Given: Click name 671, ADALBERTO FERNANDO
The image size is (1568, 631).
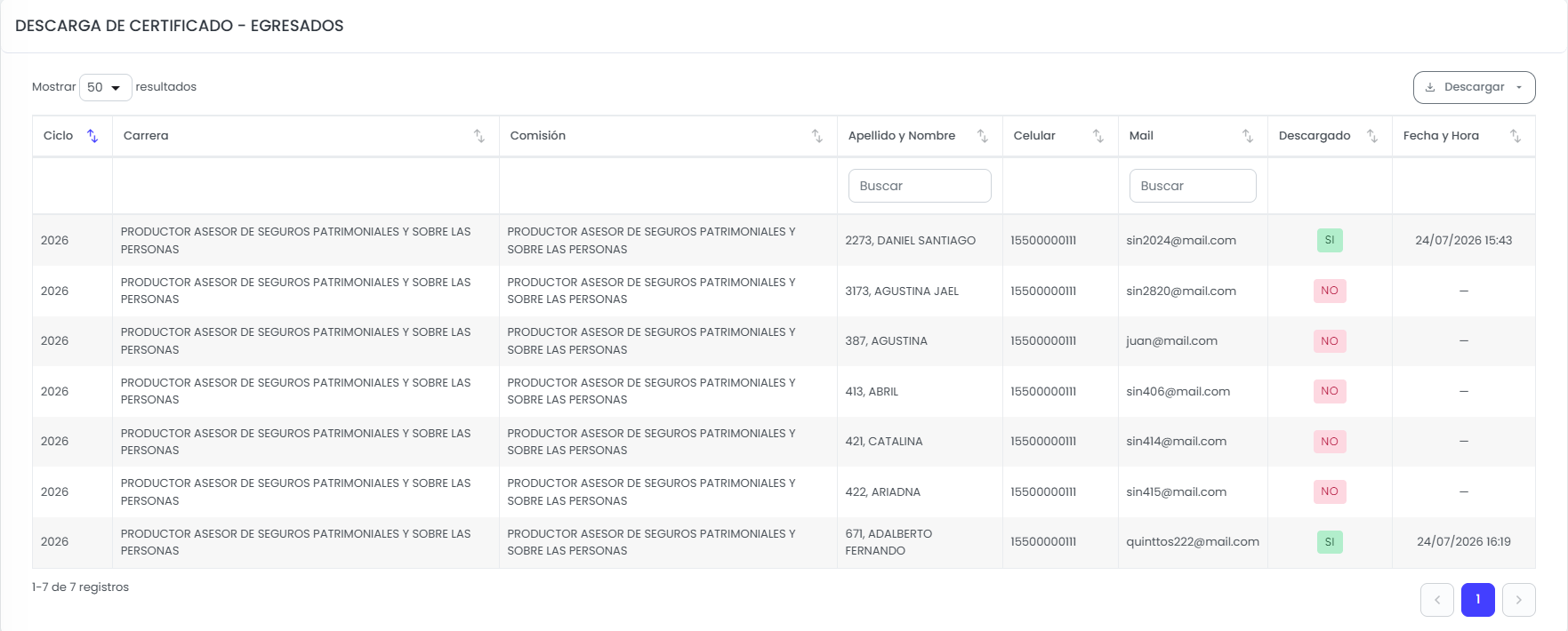Looking at the screenshot, I should tap(889, 542).
